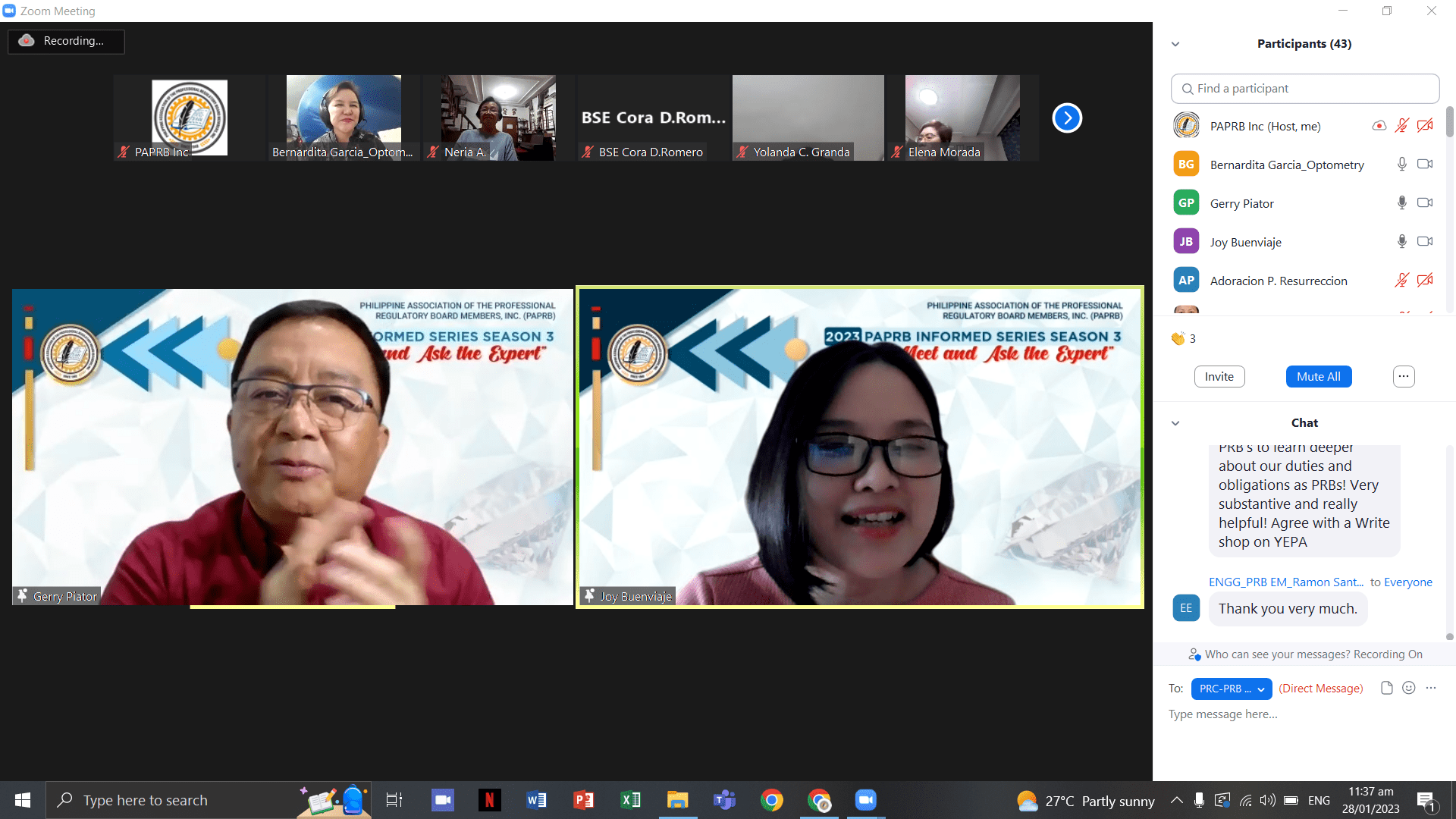This screenshot has width=1456, height=819.
Task: Open participants more options menu
Action: tap(1403, 377)
